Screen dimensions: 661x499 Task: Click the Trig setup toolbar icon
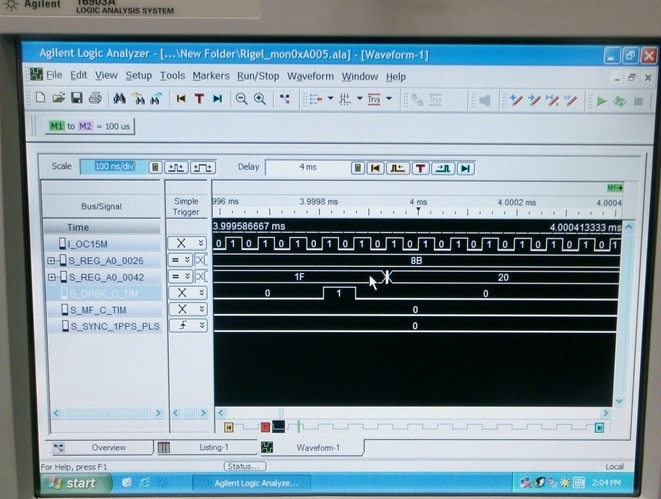click(374, 99)
